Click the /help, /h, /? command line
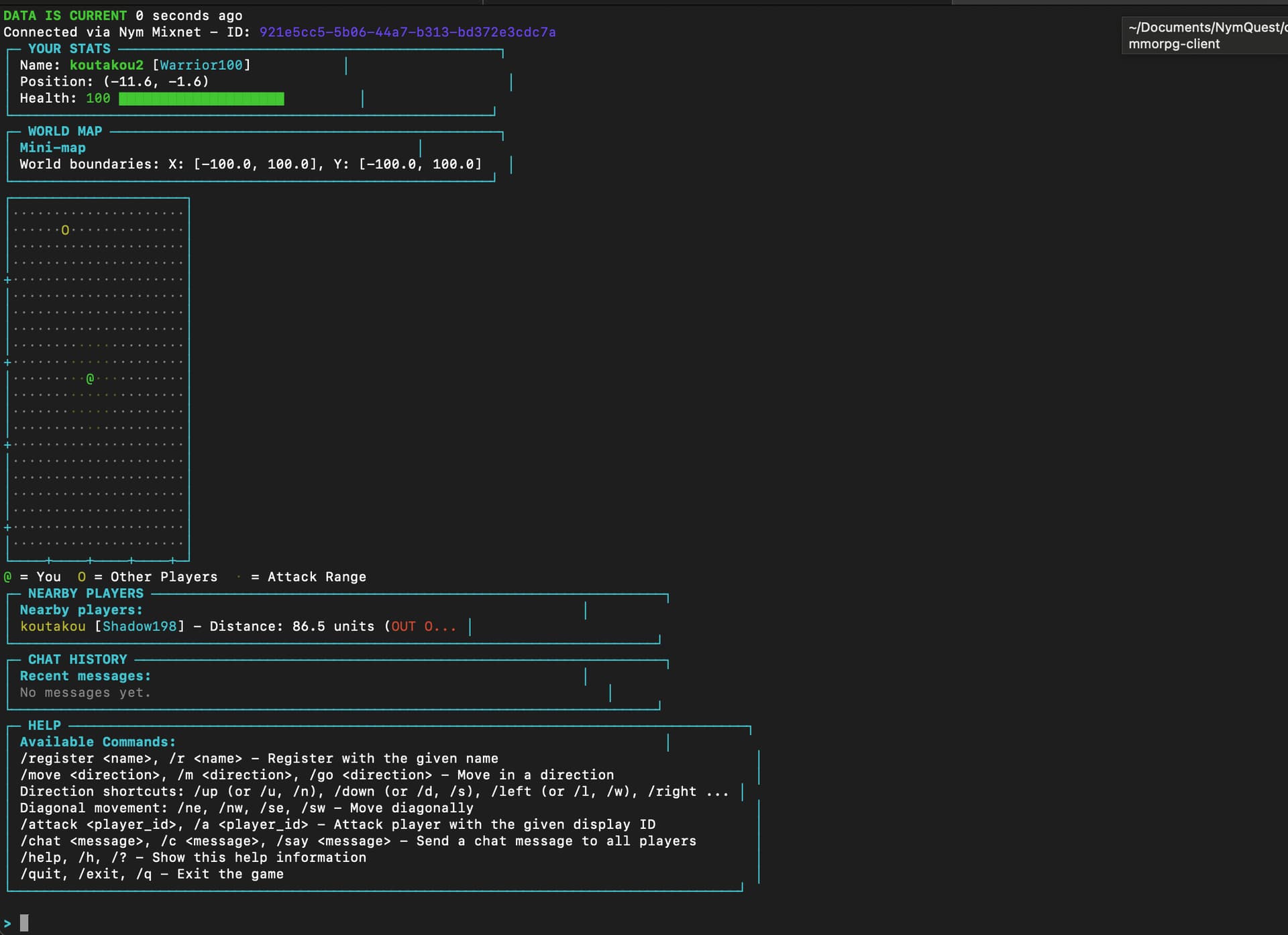 193,857
